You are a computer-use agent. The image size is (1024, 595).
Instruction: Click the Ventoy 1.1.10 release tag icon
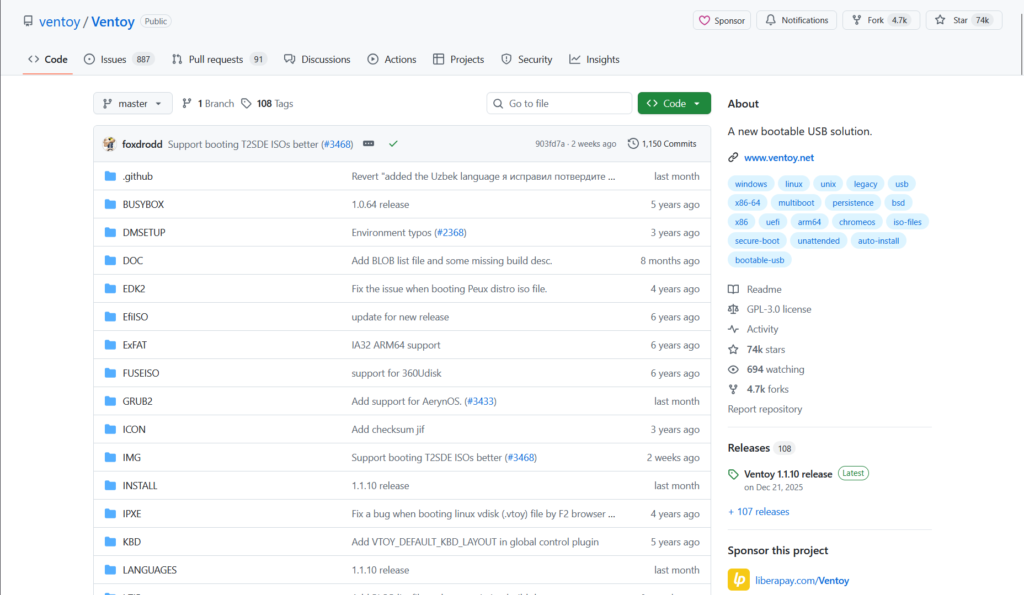(734, 474)
